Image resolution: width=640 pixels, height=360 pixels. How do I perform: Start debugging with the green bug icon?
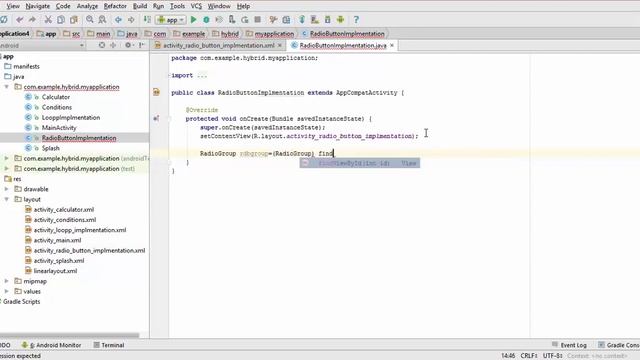click(x=206, y=20)
